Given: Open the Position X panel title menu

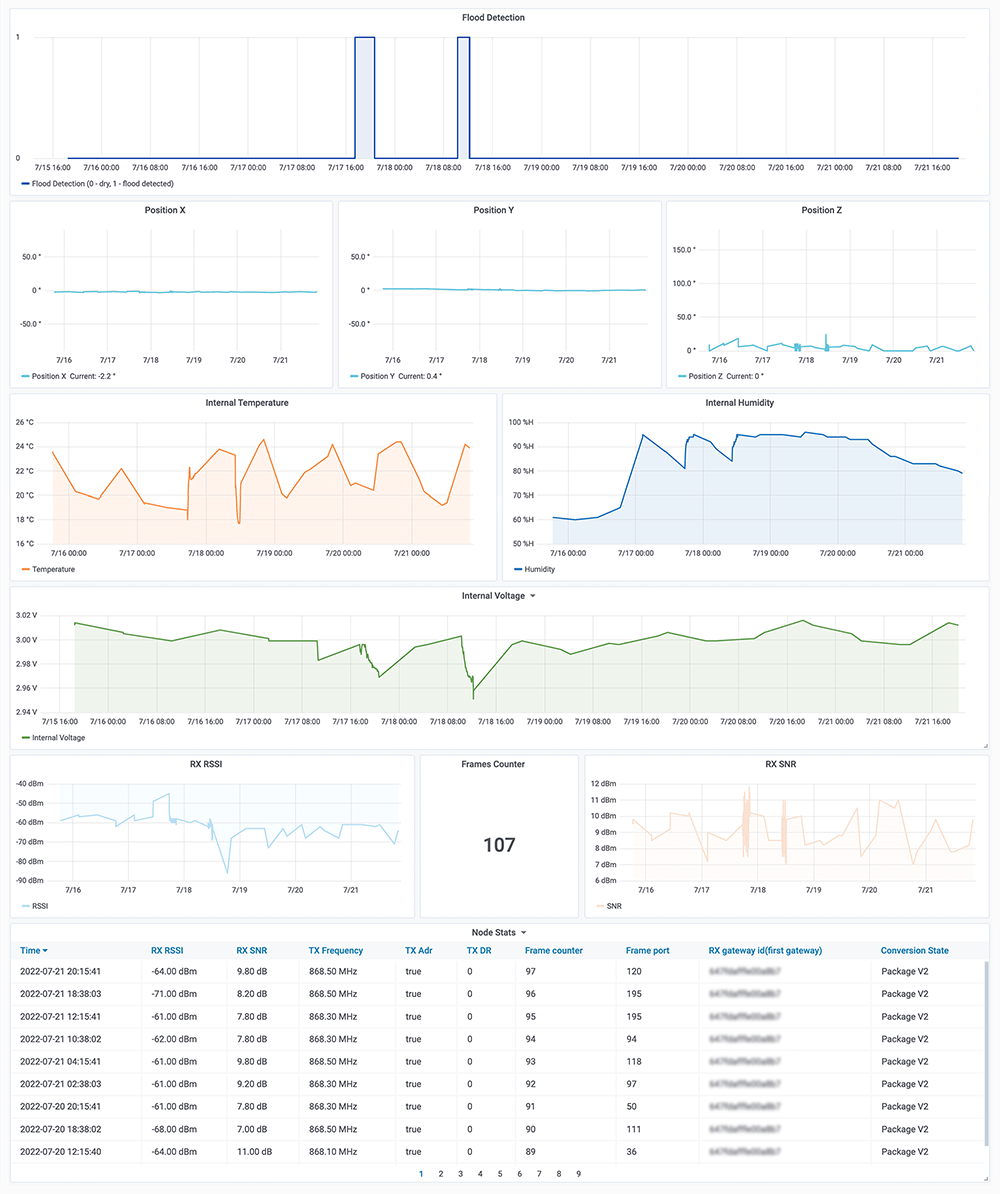Looking at the screenshot, I should pyautogui.click(x=165, y=210).
